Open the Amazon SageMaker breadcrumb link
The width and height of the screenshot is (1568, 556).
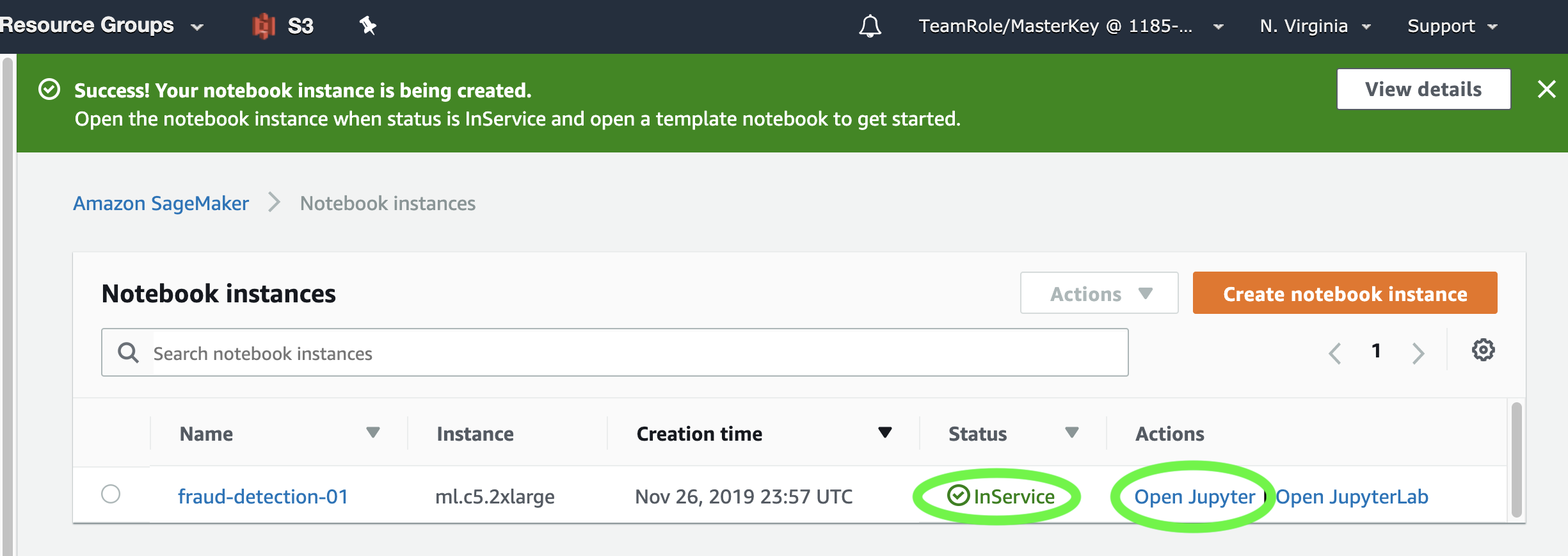click(161, 203)
